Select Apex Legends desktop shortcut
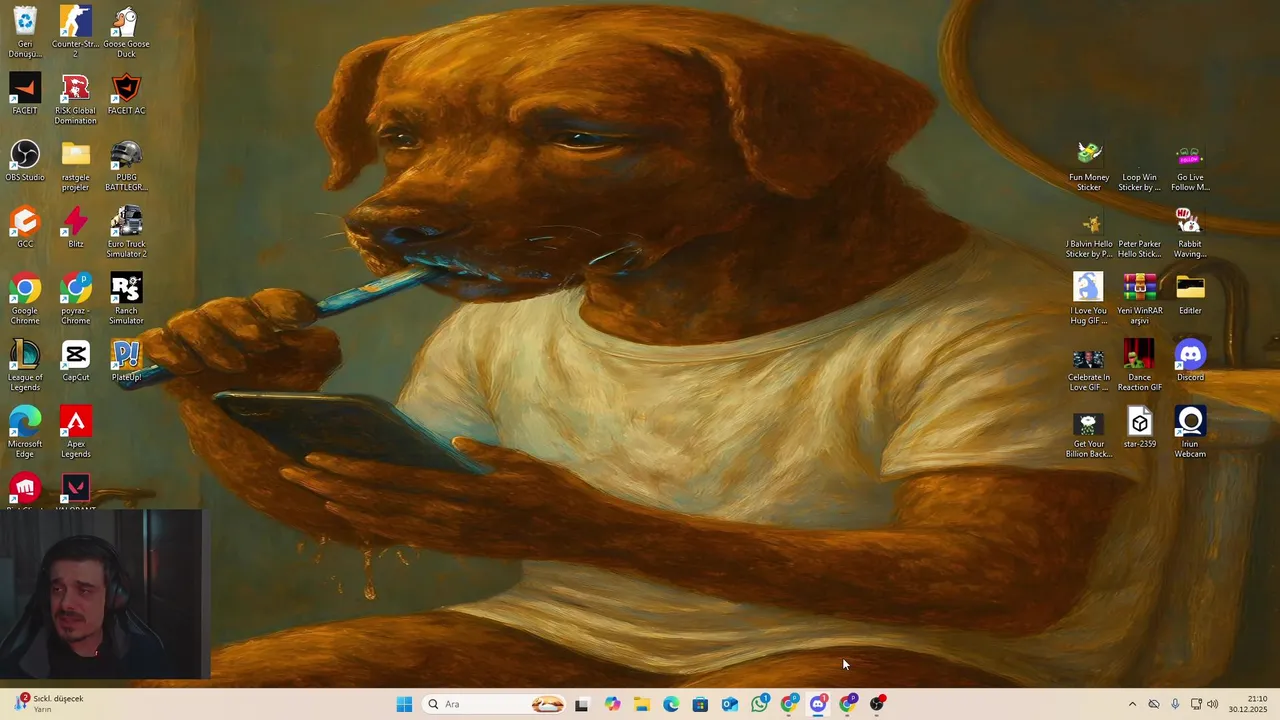The width and height of the screenshot is (1280, 720). (75, 432)
